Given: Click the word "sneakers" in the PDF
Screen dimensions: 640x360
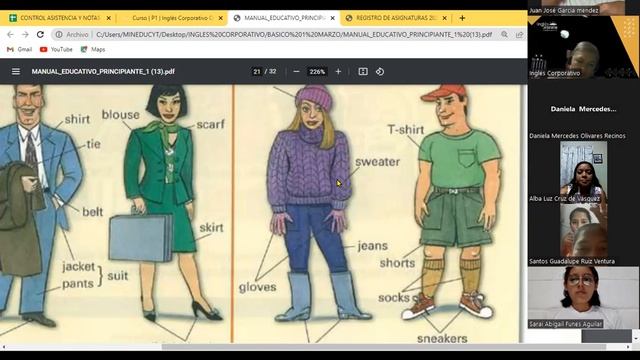Looking at the screenshot, I should [442, 338].
